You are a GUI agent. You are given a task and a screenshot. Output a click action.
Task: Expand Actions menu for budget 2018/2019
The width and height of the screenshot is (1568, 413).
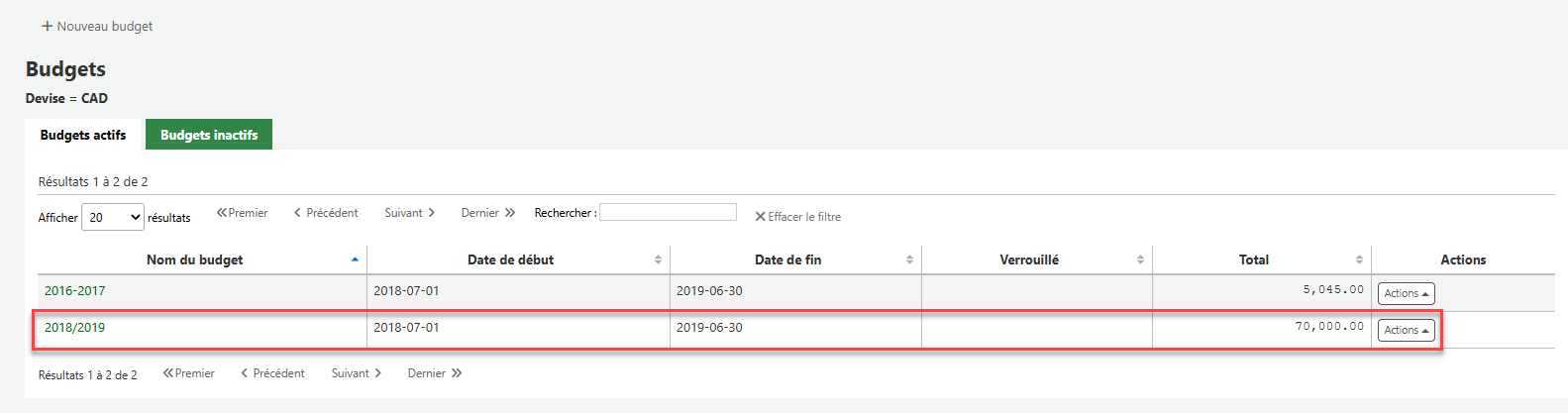1406,330
